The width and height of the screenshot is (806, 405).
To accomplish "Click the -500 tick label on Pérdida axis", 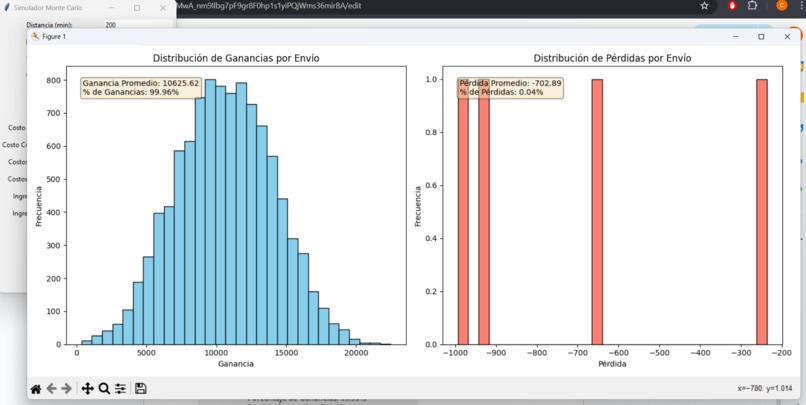I will [660, 353].
